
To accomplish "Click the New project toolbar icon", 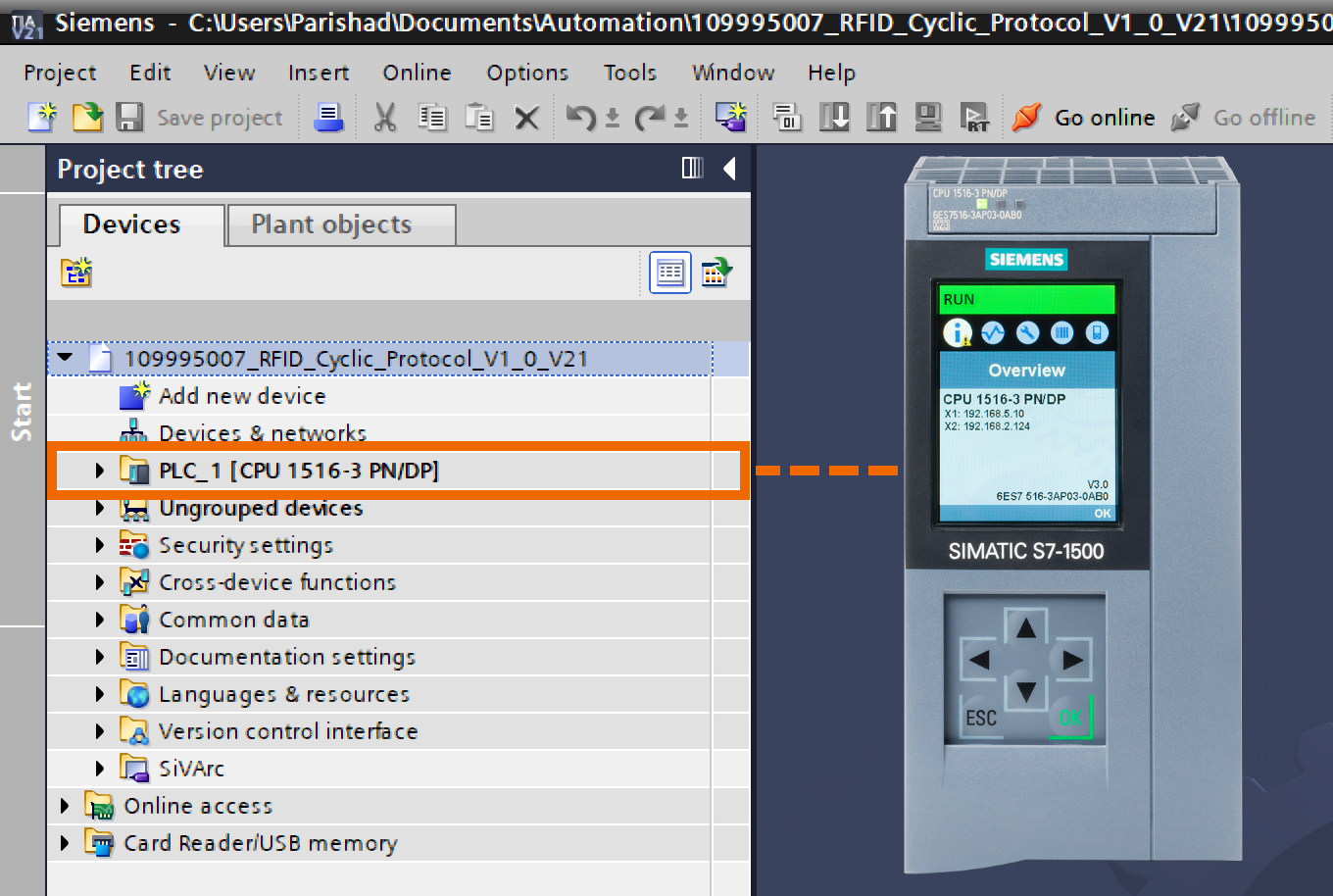I will [42, 118].
